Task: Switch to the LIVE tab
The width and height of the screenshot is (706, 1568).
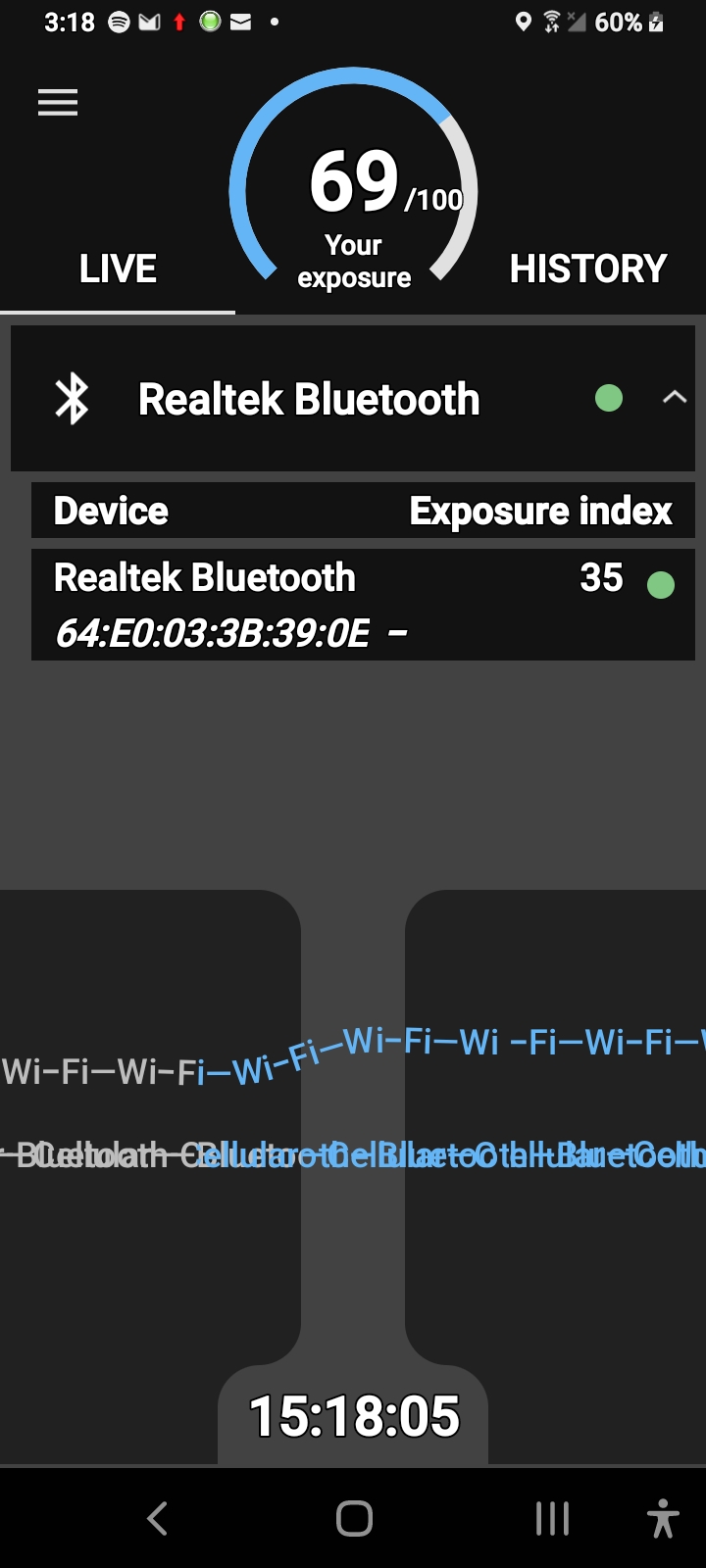Action: [x=118, y=269]
